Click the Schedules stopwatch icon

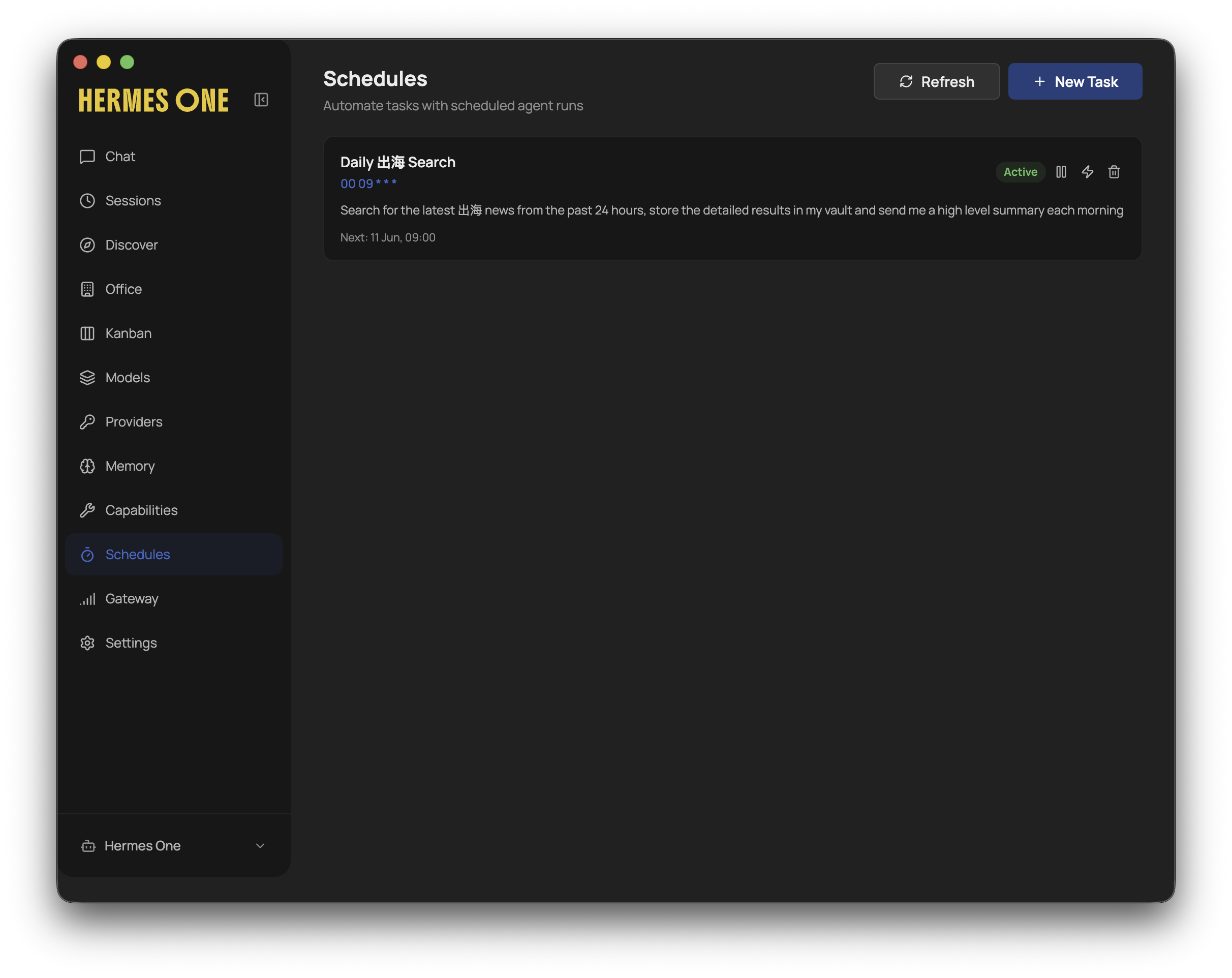click(87, 555)
